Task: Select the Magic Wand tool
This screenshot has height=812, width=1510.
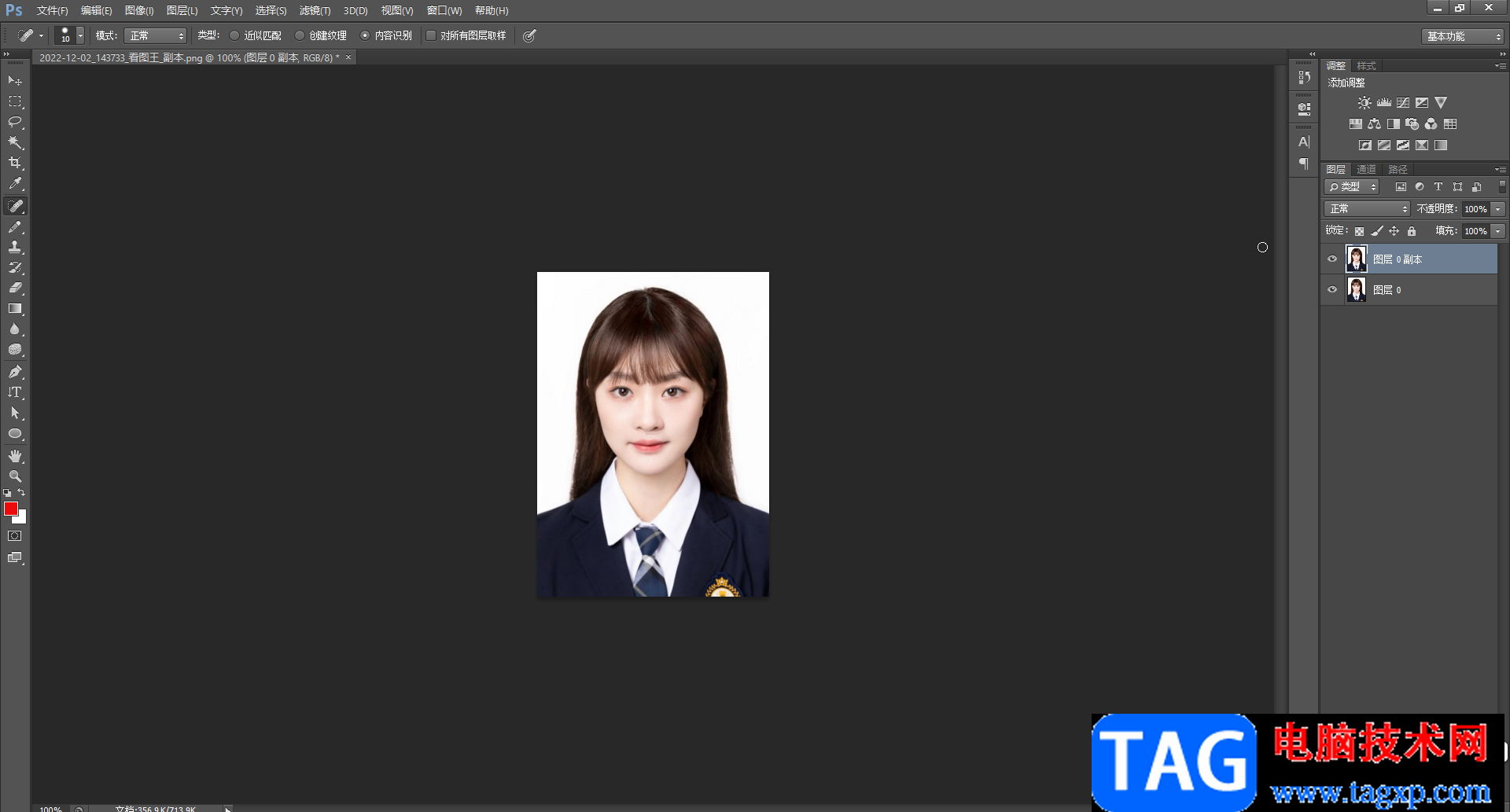Action: point(15,142)
